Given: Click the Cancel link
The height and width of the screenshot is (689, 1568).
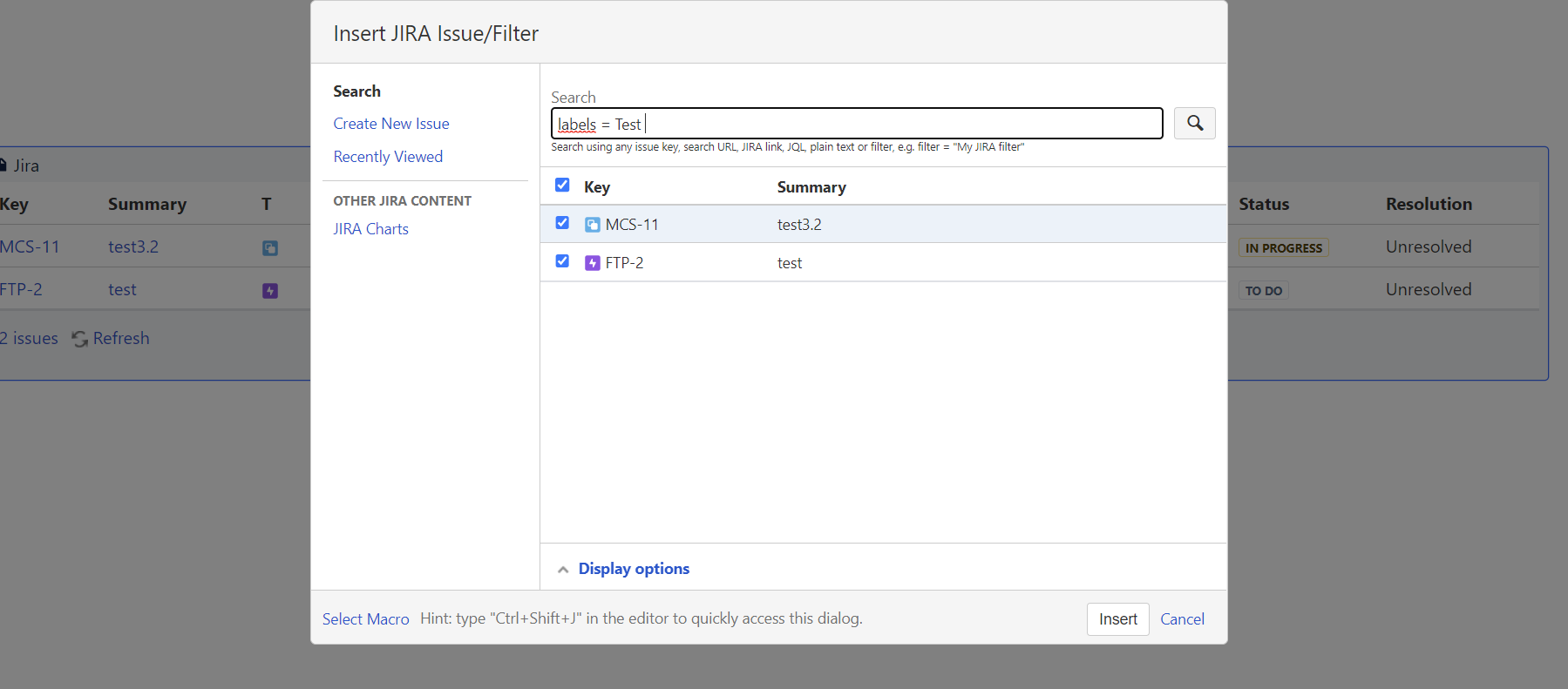Looking at the screenshot, I should pyautogui.click(x=1182, y=619).
